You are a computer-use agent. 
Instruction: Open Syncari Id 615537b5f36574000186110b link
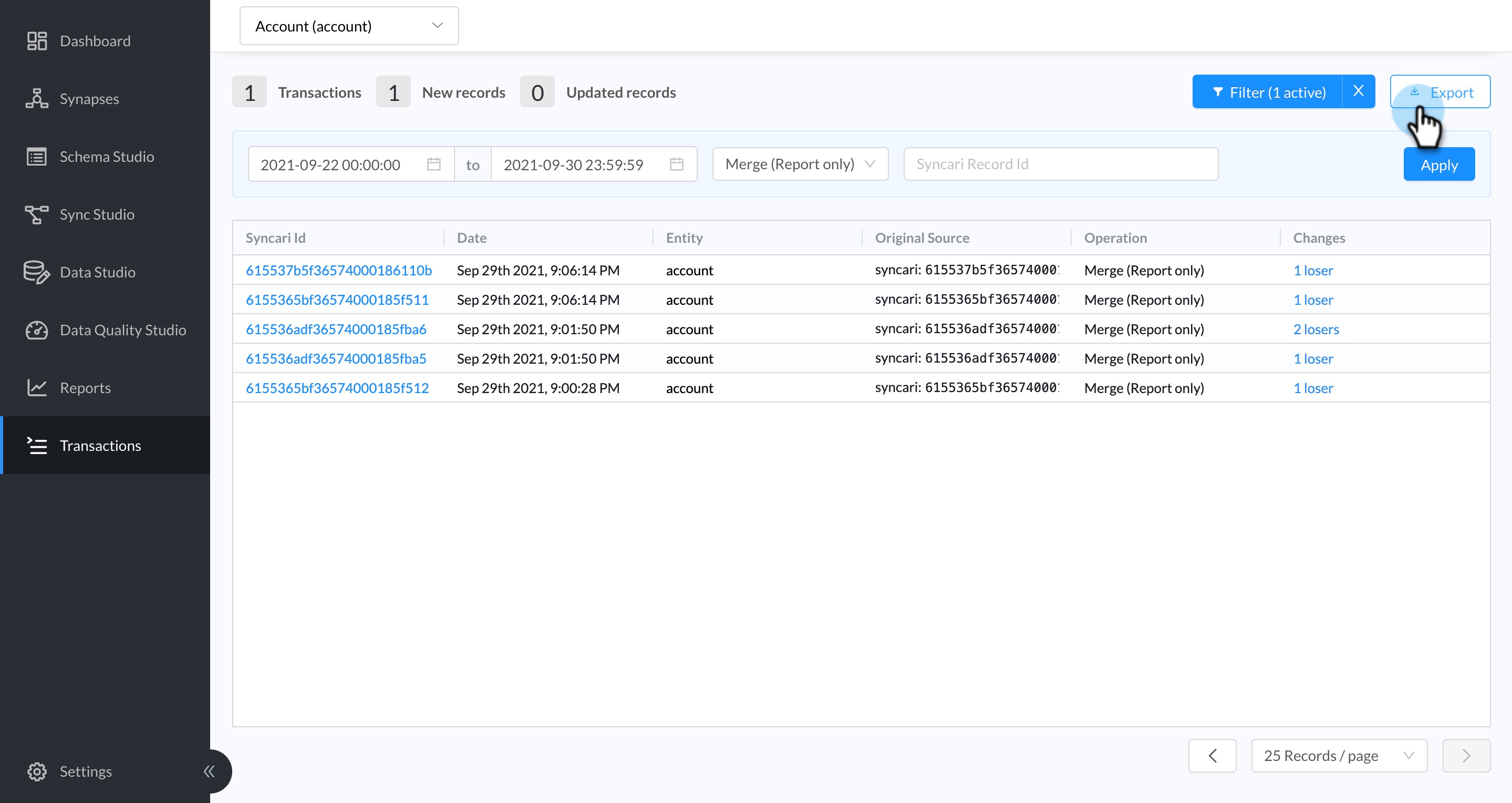point(339,270)
